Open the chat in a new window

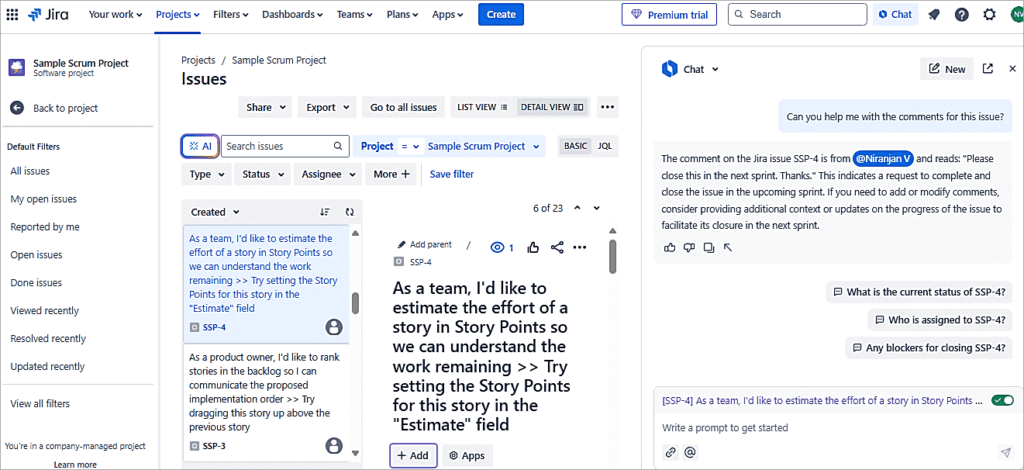(x=988, y=69)
